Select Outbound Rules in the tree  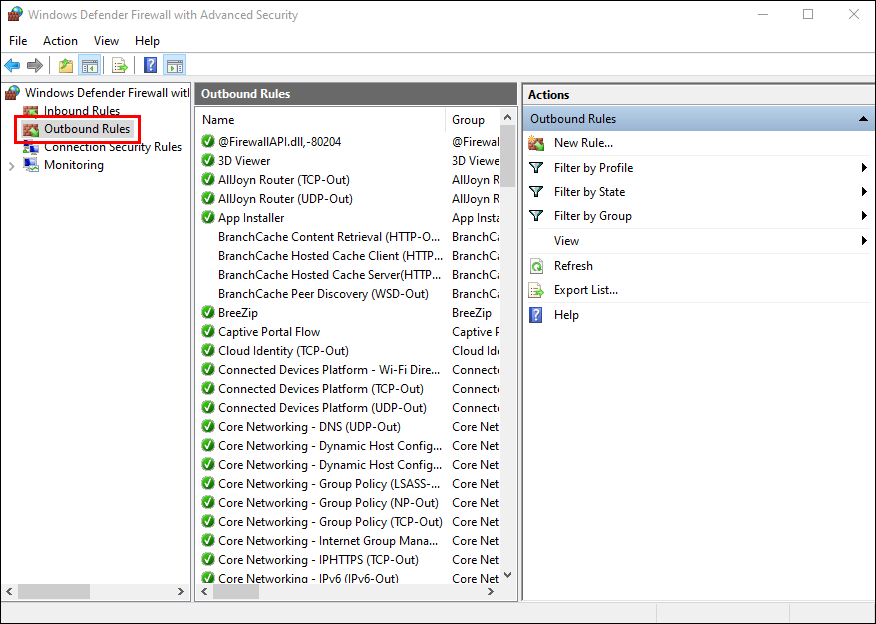pos(87,128)
